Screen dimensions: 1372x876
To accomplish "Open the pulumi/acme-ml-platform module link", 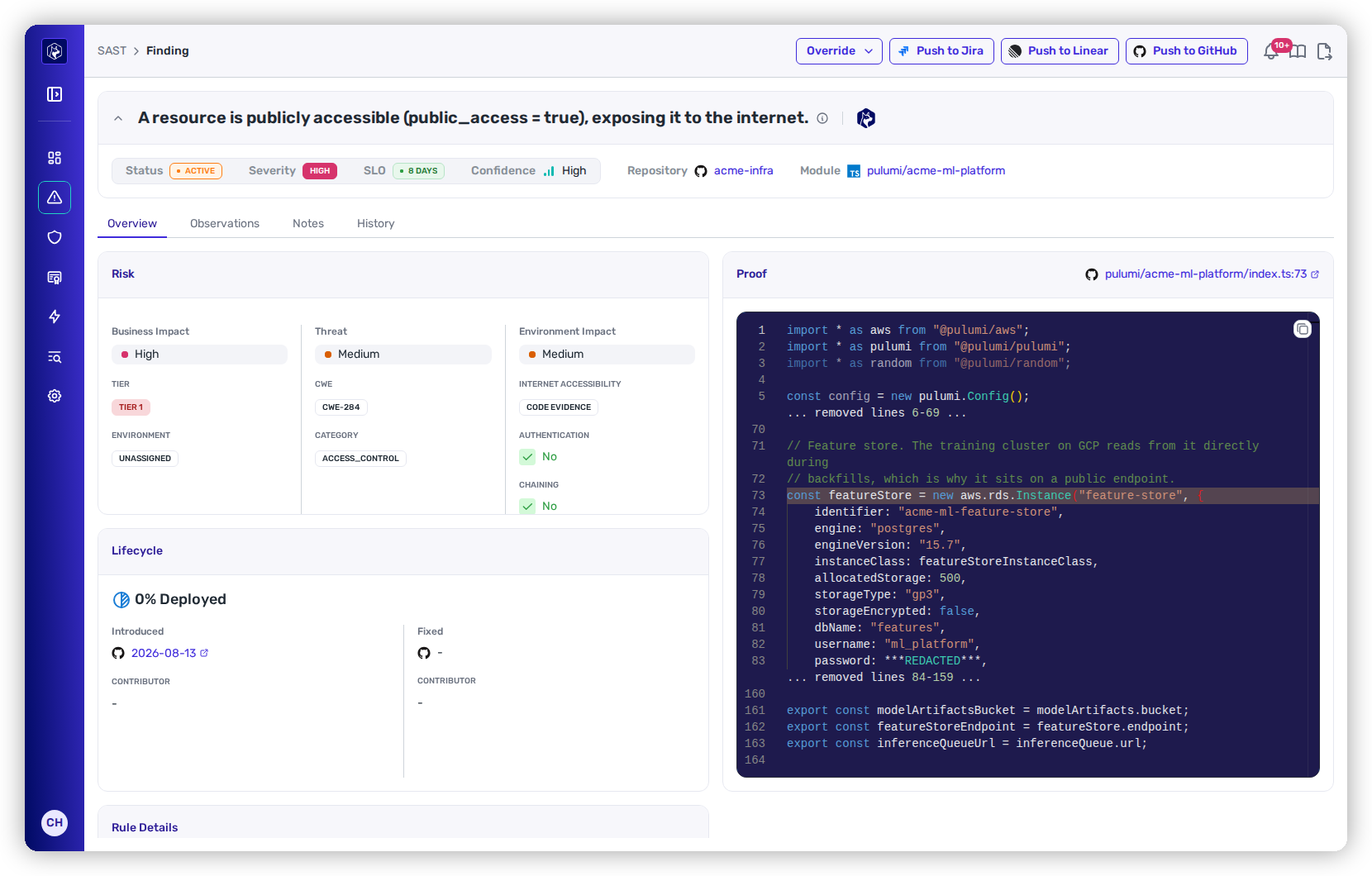I will [x=936, y=171].
